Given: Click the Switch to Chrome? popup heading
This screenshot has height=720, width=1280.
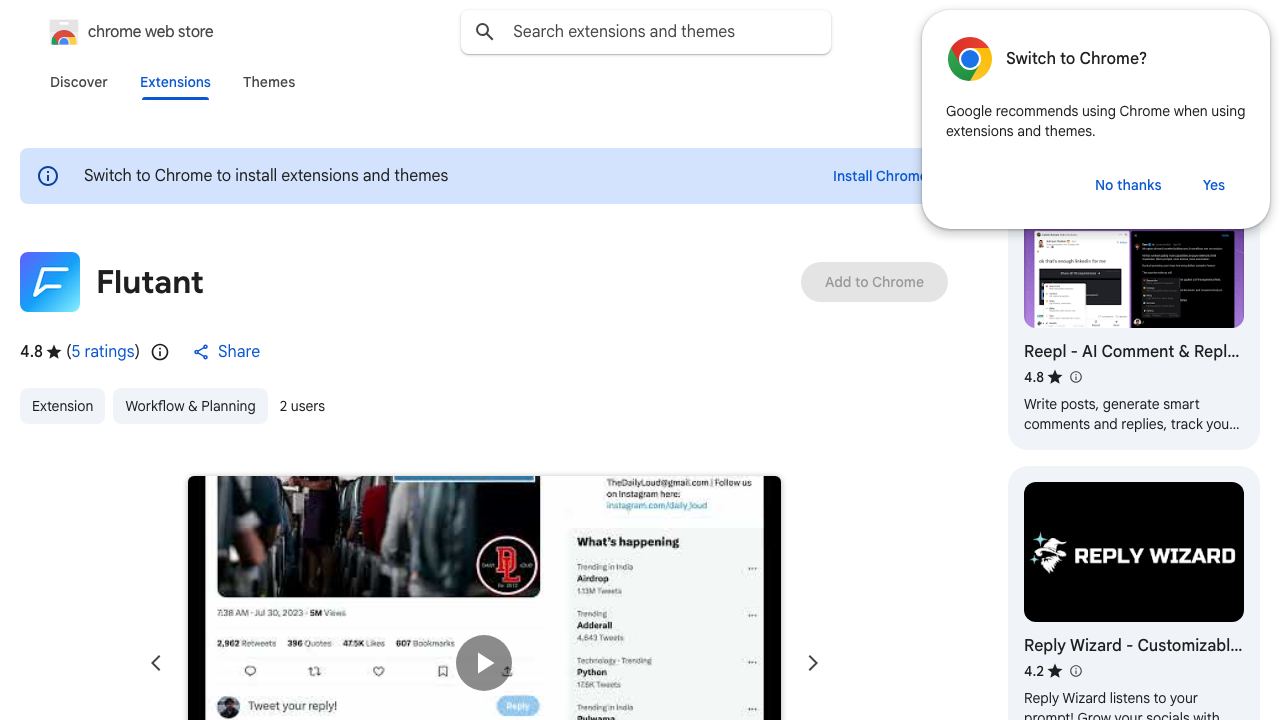Looking at the screenshot, I should pos(1076,59).
